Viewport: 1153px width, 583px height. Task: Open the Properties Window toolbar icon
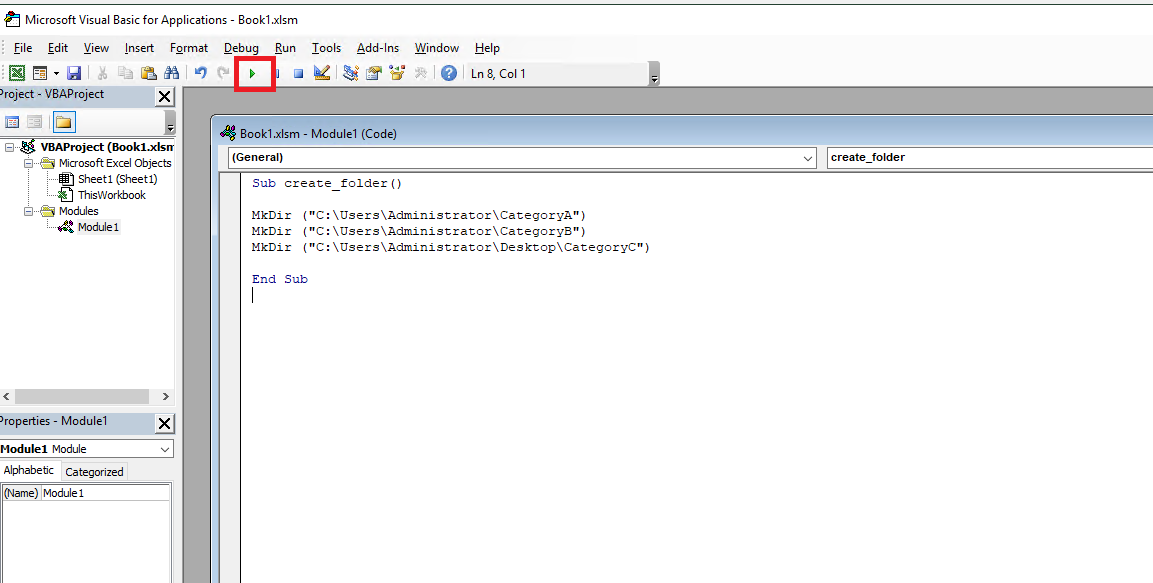(374, 73)
